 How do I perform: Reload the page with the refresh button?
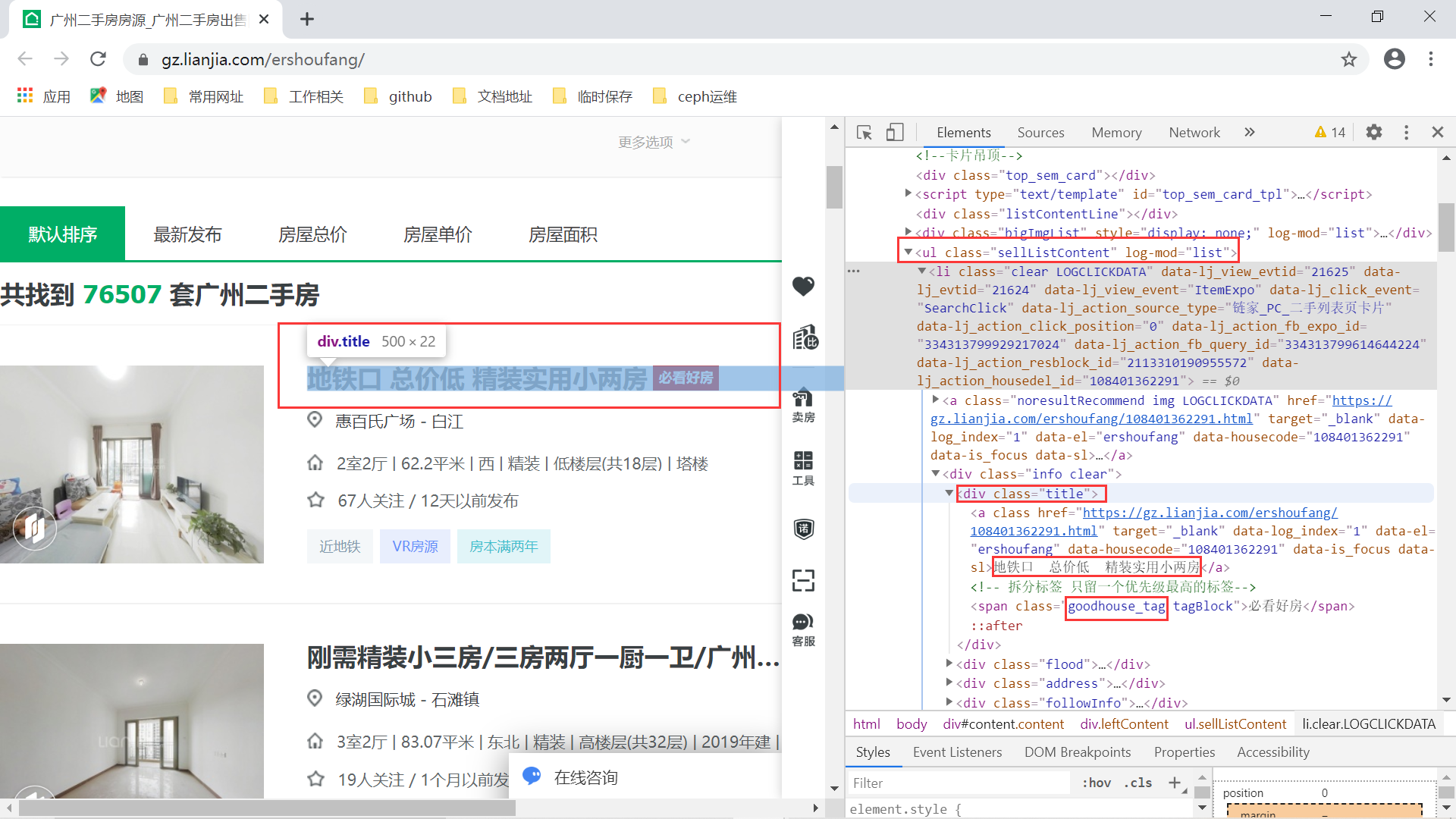(98, 59)
